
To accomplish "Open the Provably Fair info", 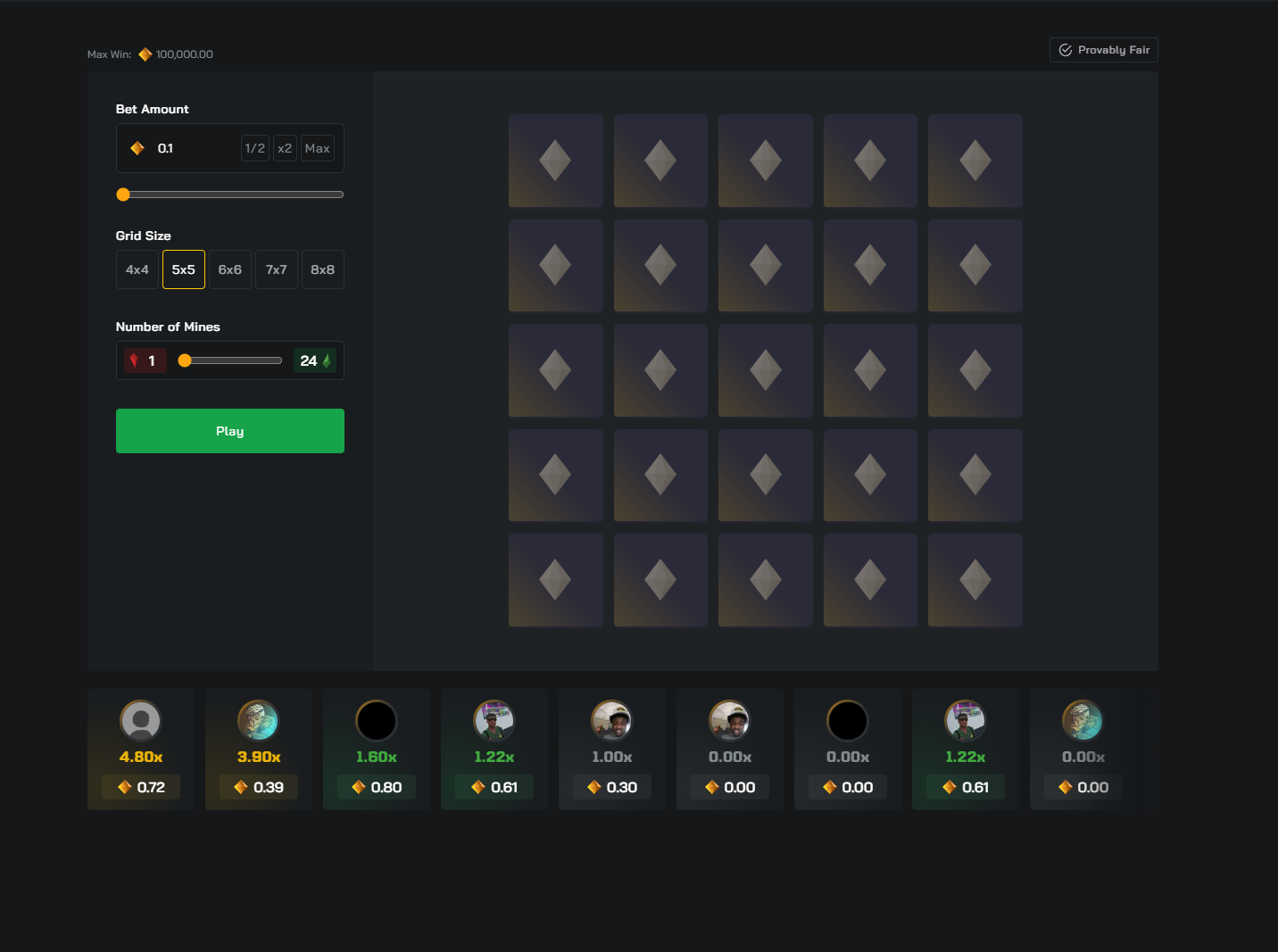I will click(1104, 50).
